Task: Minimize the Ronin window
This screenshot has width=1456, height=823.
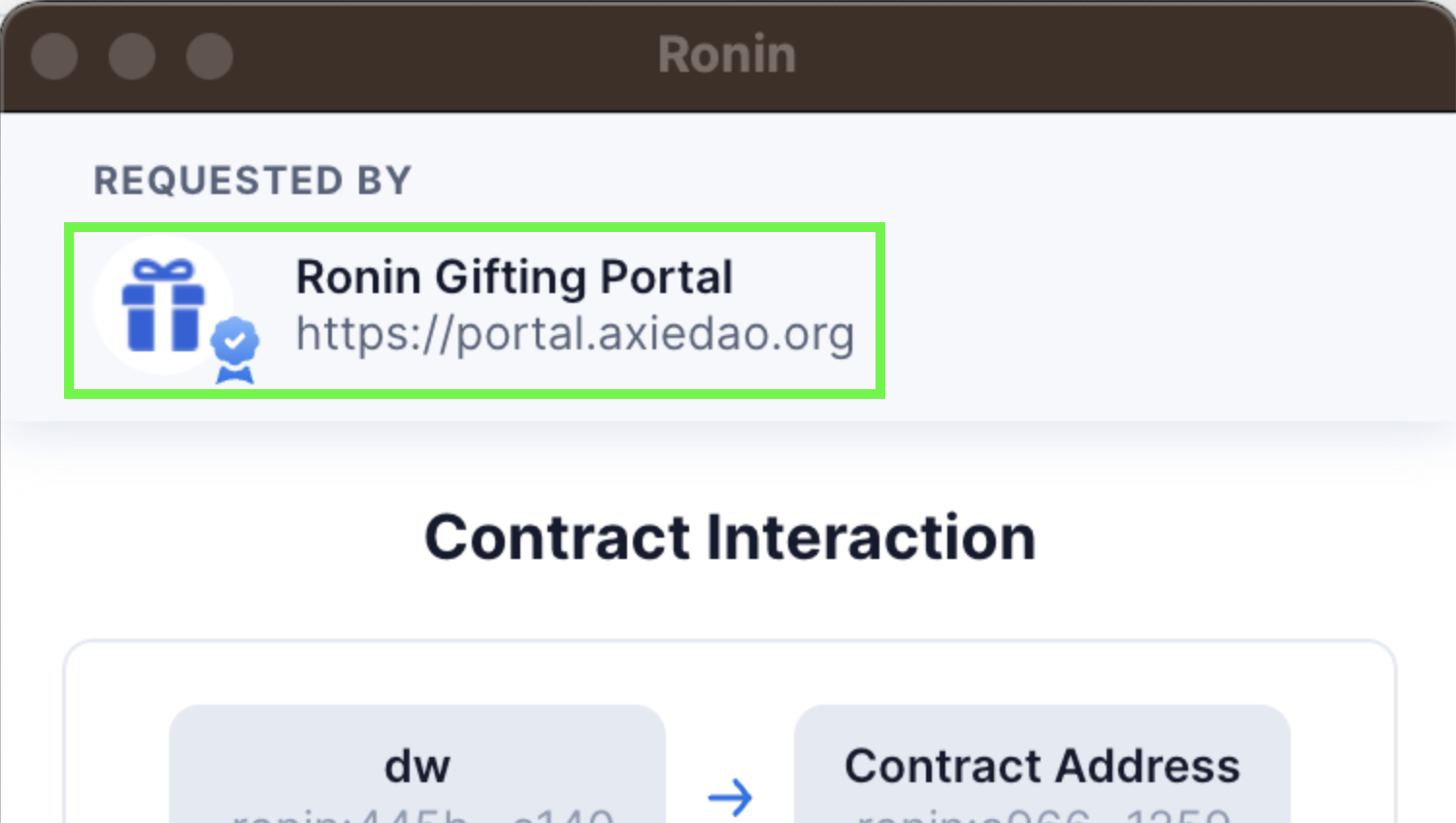Action: [x=132, y=55]
